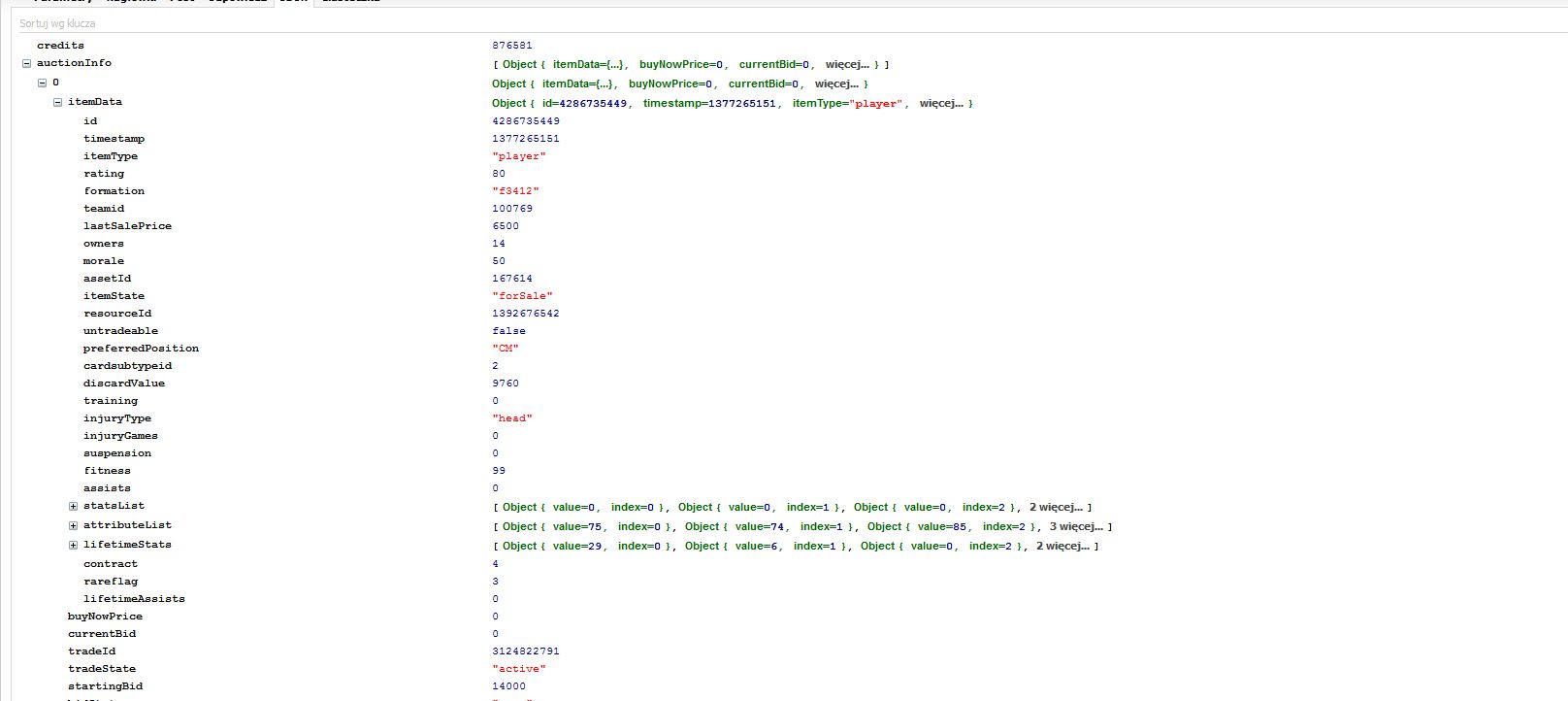Click the 'Sortuj wg klucza' sort option
1568x701 pixels.
[57, 23]
